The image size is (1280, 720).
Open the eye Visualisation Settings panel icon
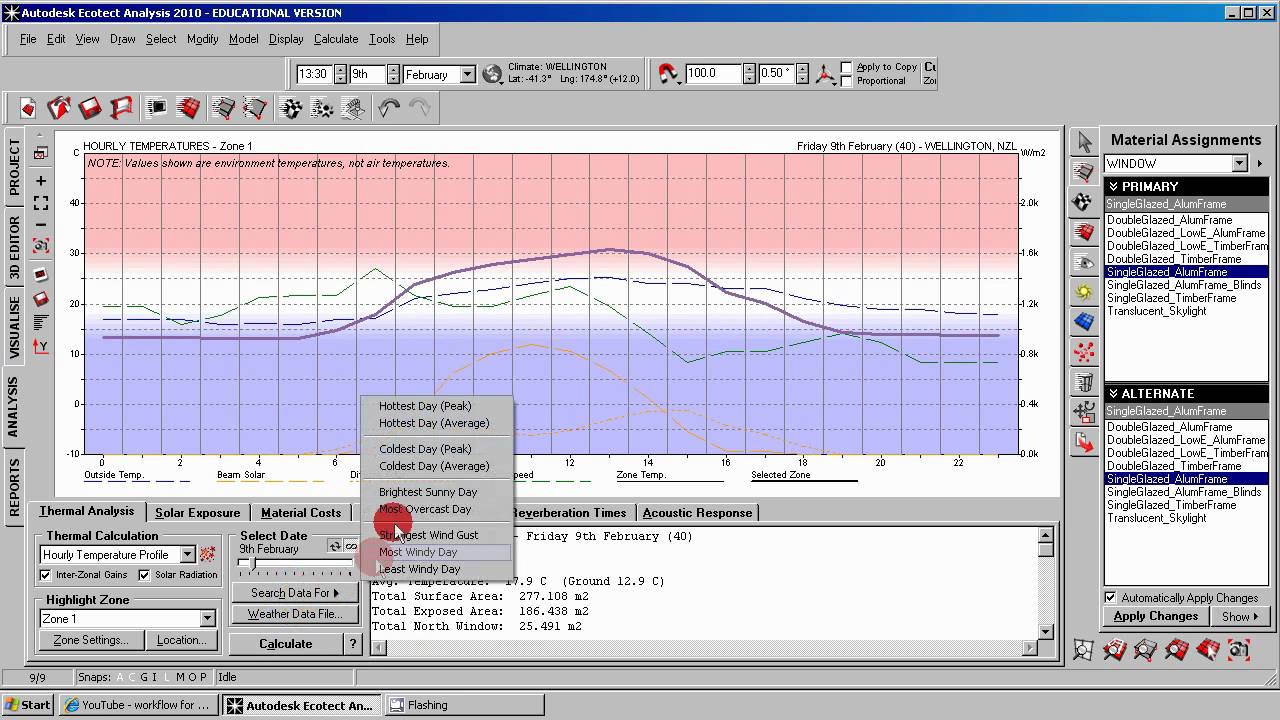tap(1084, 262)
